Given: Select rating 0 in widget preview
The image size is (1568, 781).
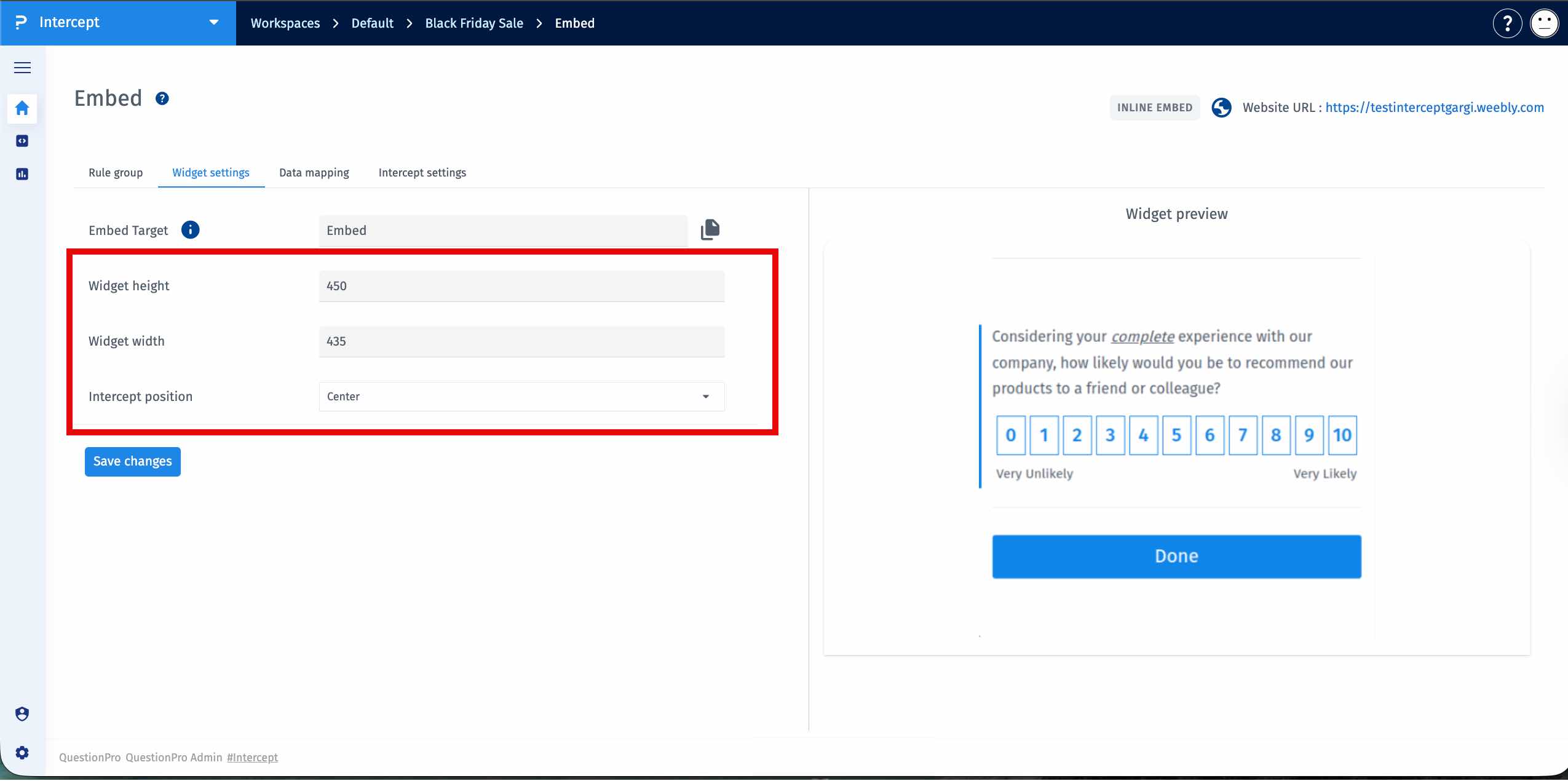Looking at the screenshot, I should coord(1011,435).
